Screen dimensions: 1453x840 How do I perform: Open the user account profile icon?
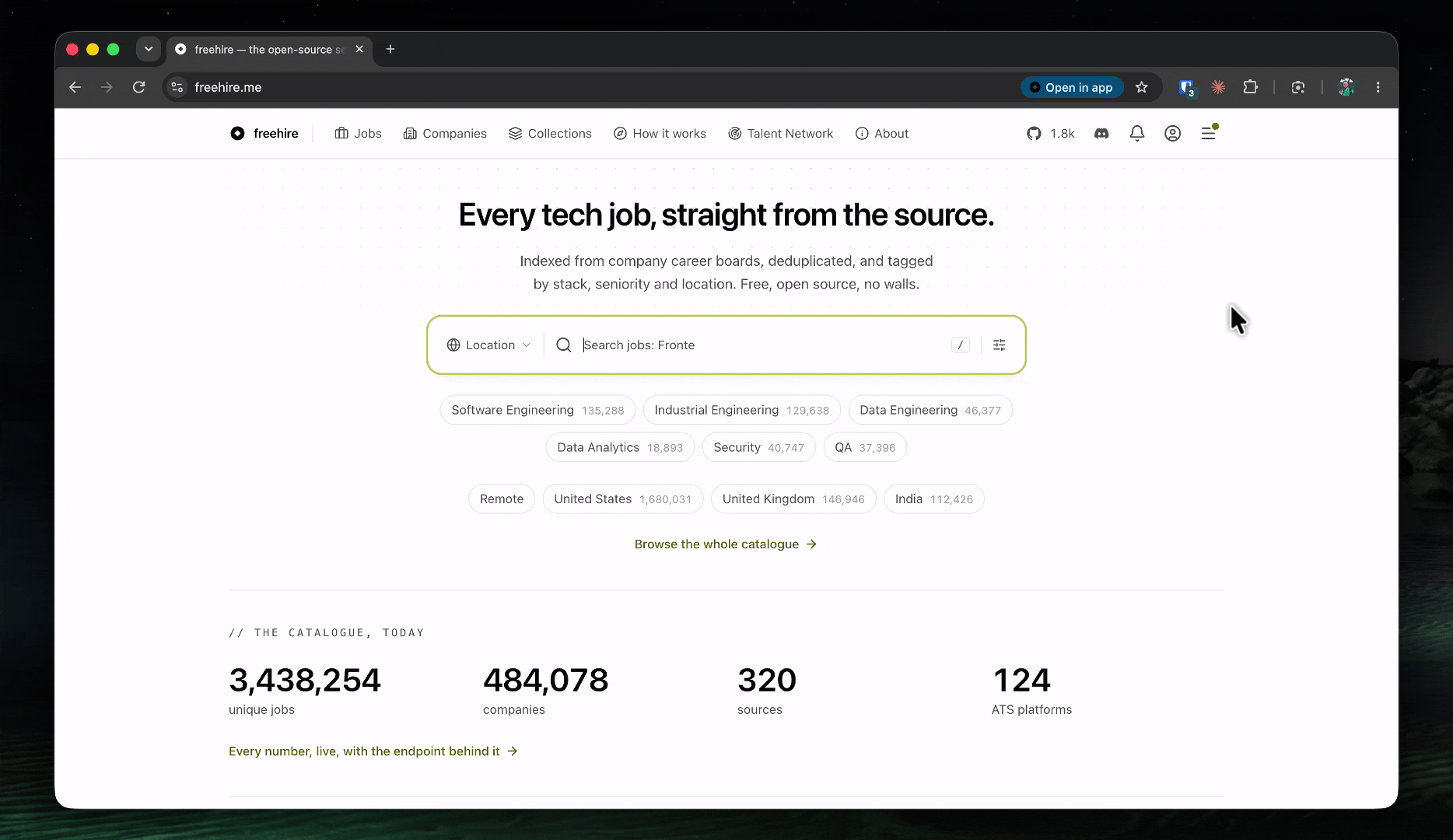pos(1173,134)
